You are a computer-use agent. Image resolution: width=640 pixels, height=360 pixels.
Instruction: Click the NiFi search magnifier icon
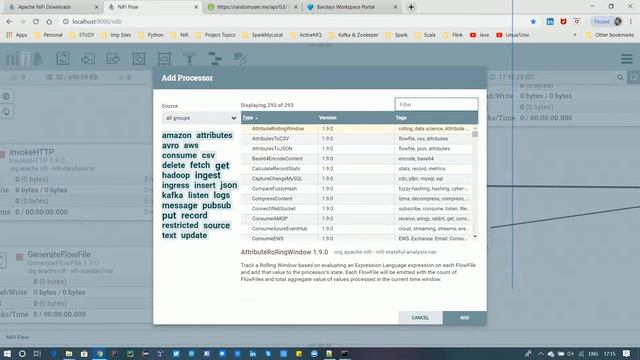(x=620, y=77)
